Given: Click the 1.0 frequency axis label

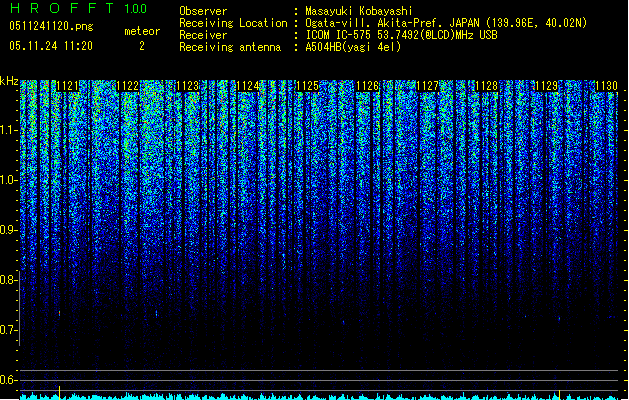Looking at the screenshot, I should tap(9, 180).
